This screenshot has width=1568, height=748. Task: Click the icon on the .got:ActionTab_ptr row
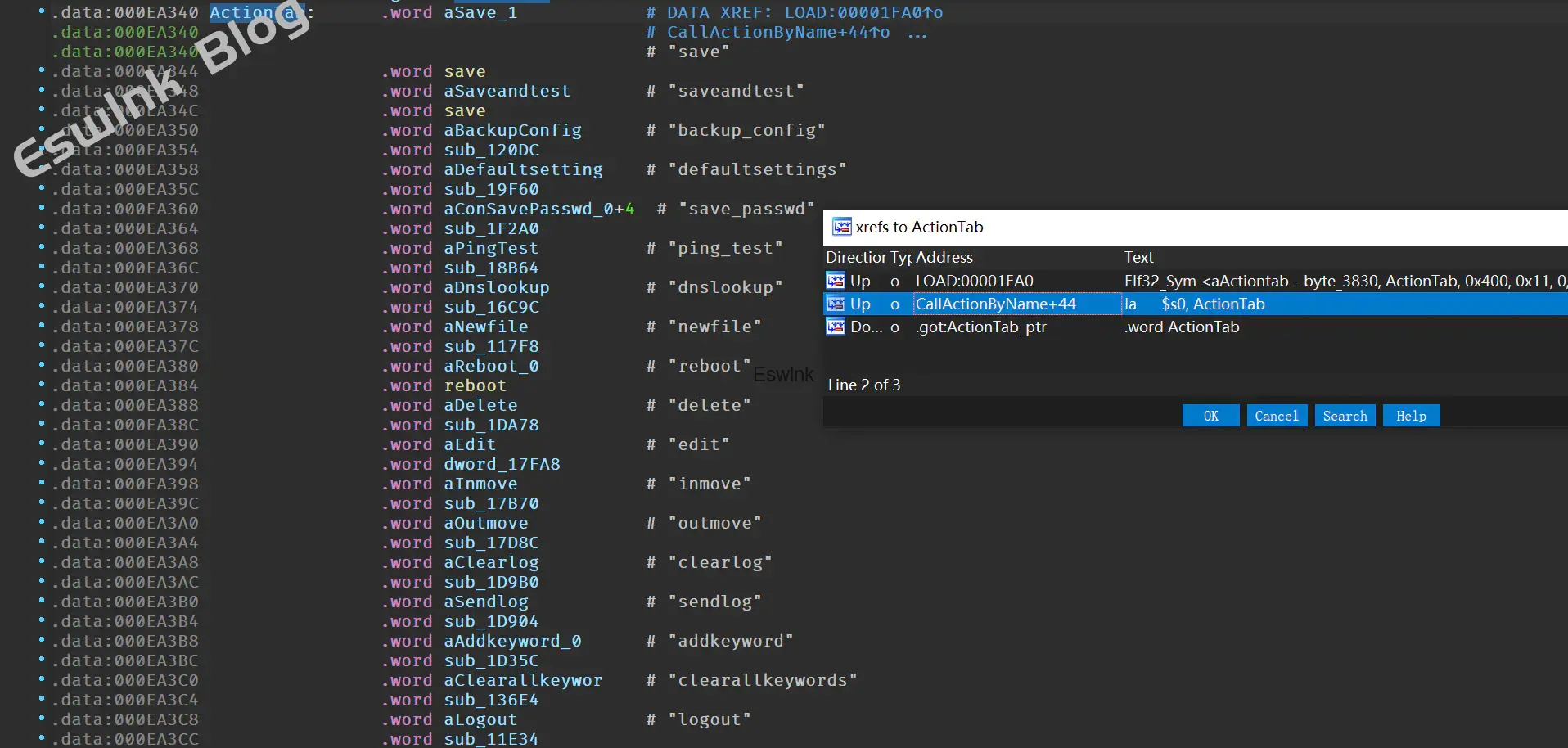[836, 327]
